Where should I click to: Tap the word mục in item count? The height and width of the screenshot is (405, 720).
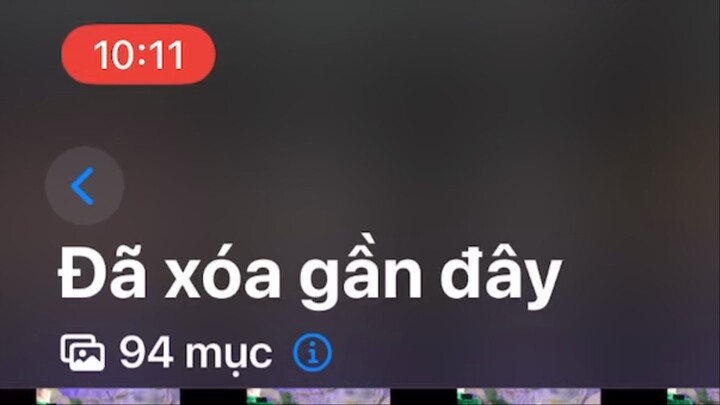pyautogui.click(x=229, y=355)
